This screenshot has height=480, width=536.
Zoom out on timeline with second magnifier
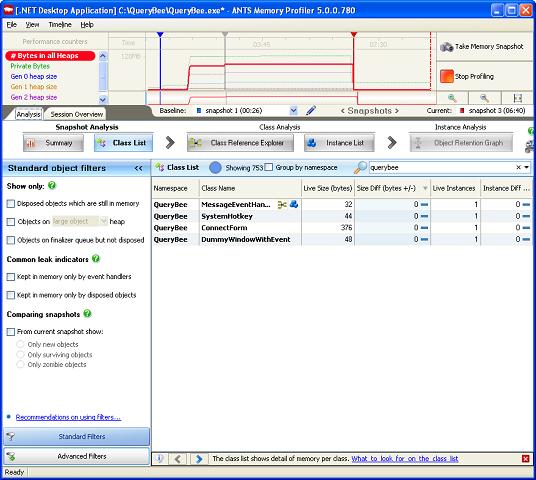(484, 98)
